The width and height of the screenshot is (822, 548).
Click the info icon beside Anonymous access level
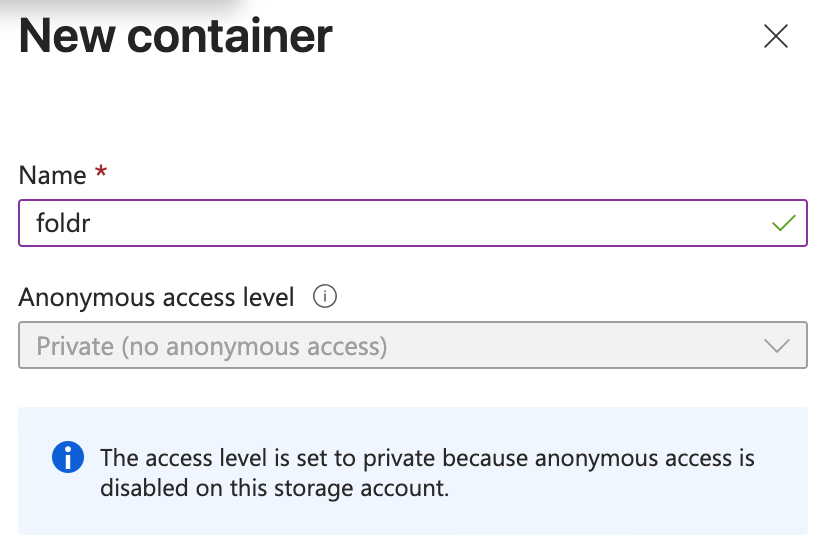pyautogui.click(x=325, y=297)
